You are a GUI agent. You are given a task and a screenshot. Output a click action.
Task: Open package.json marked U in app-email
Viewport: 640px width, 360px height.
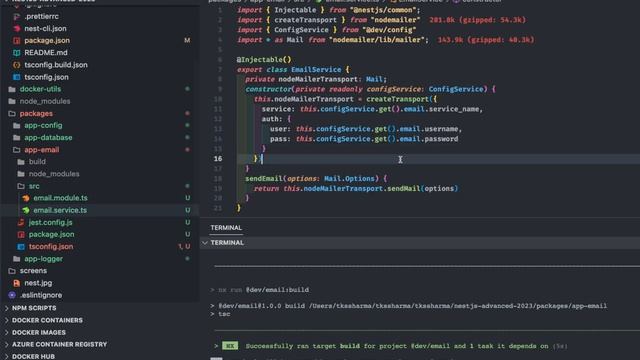[51, 234]
